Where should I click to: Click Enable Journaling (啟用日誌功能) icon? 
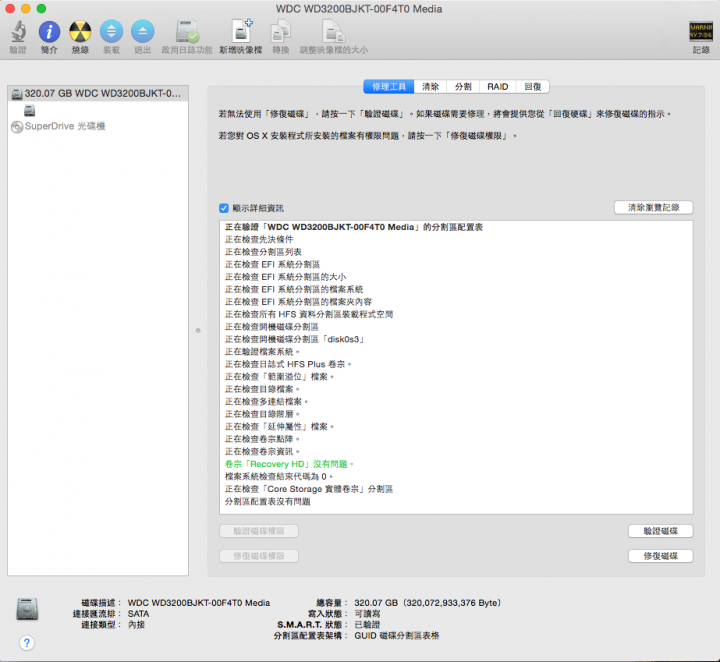[x=187, y=32]
